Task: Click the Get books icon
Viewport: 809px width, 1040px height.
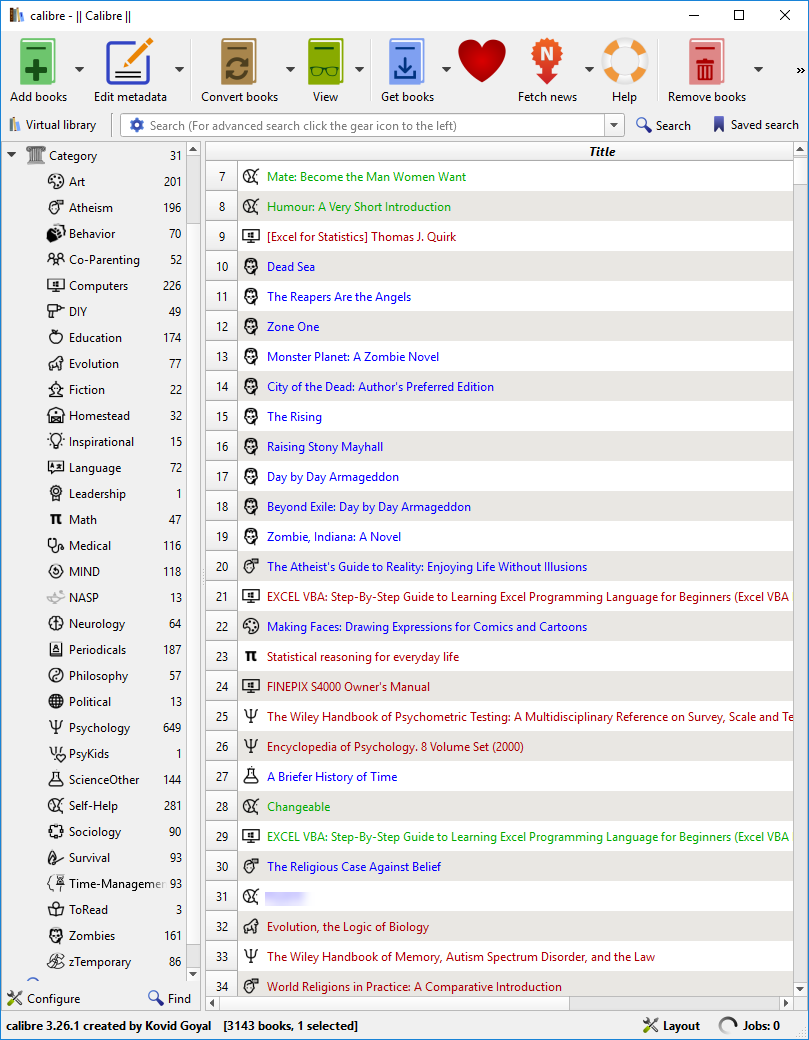Action: coord(407,61)
